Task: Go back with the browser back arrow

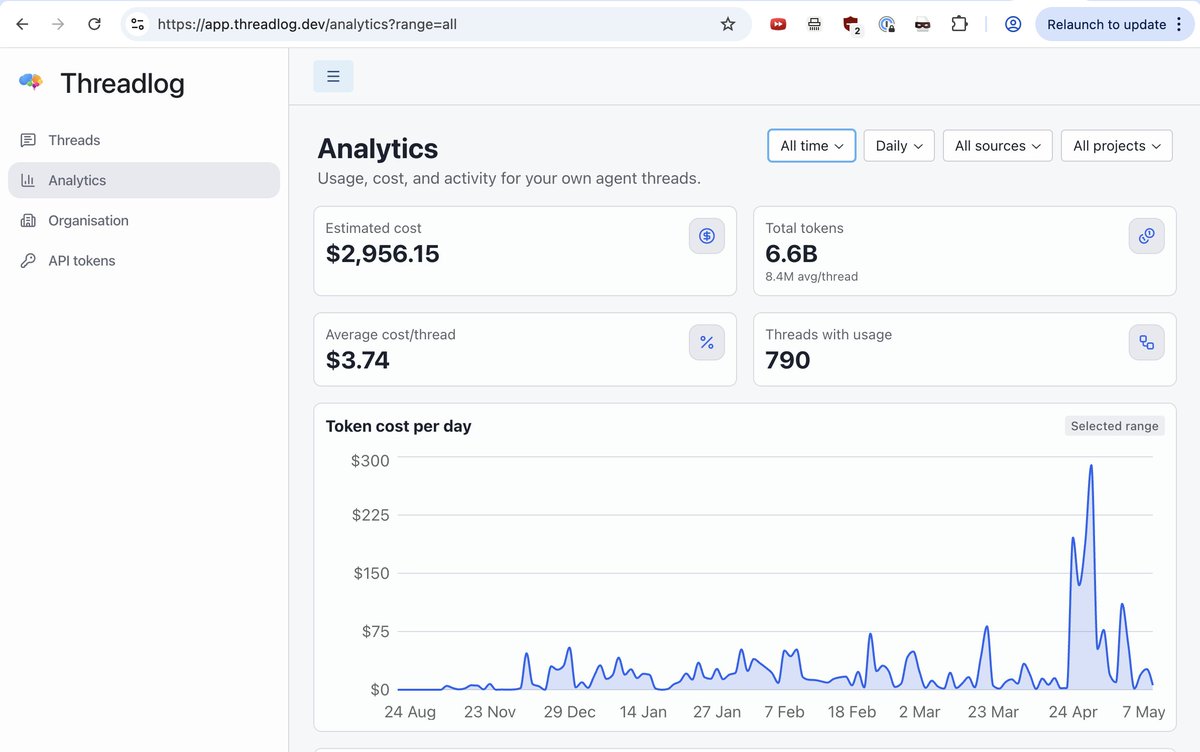Action: pyautogui.click(x=22, y=24)
